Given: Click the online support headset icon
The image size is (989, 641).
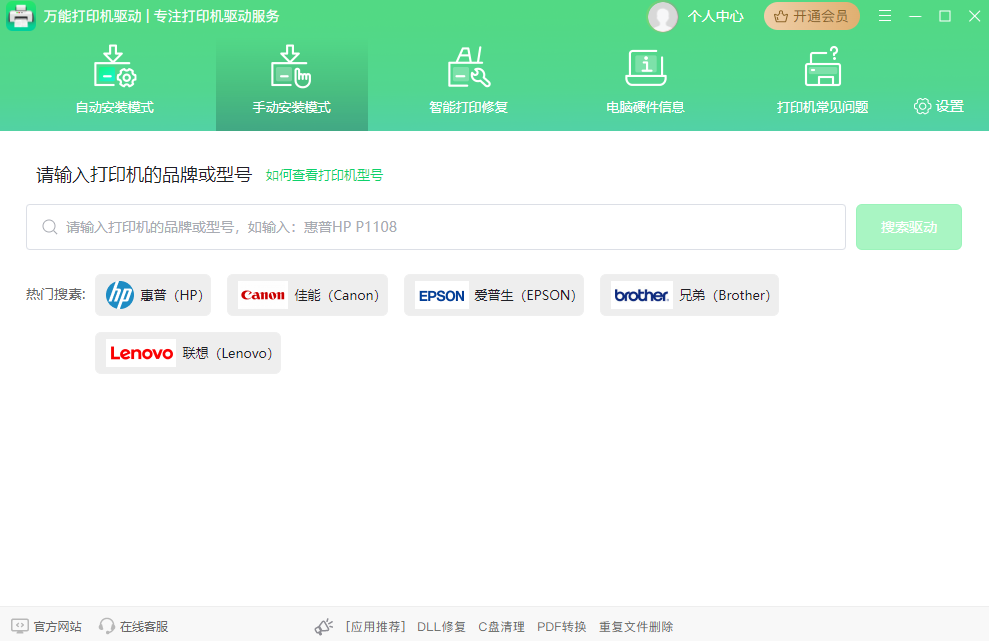Looking at the screenshot, I should click(107, 626).
